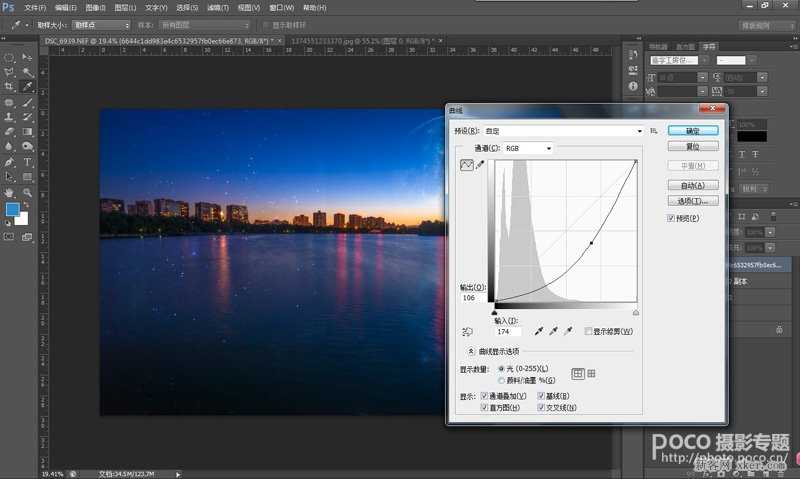
Task: Enable the 显示修剪(W) show clipping checkbox
Action: point(588,332)
